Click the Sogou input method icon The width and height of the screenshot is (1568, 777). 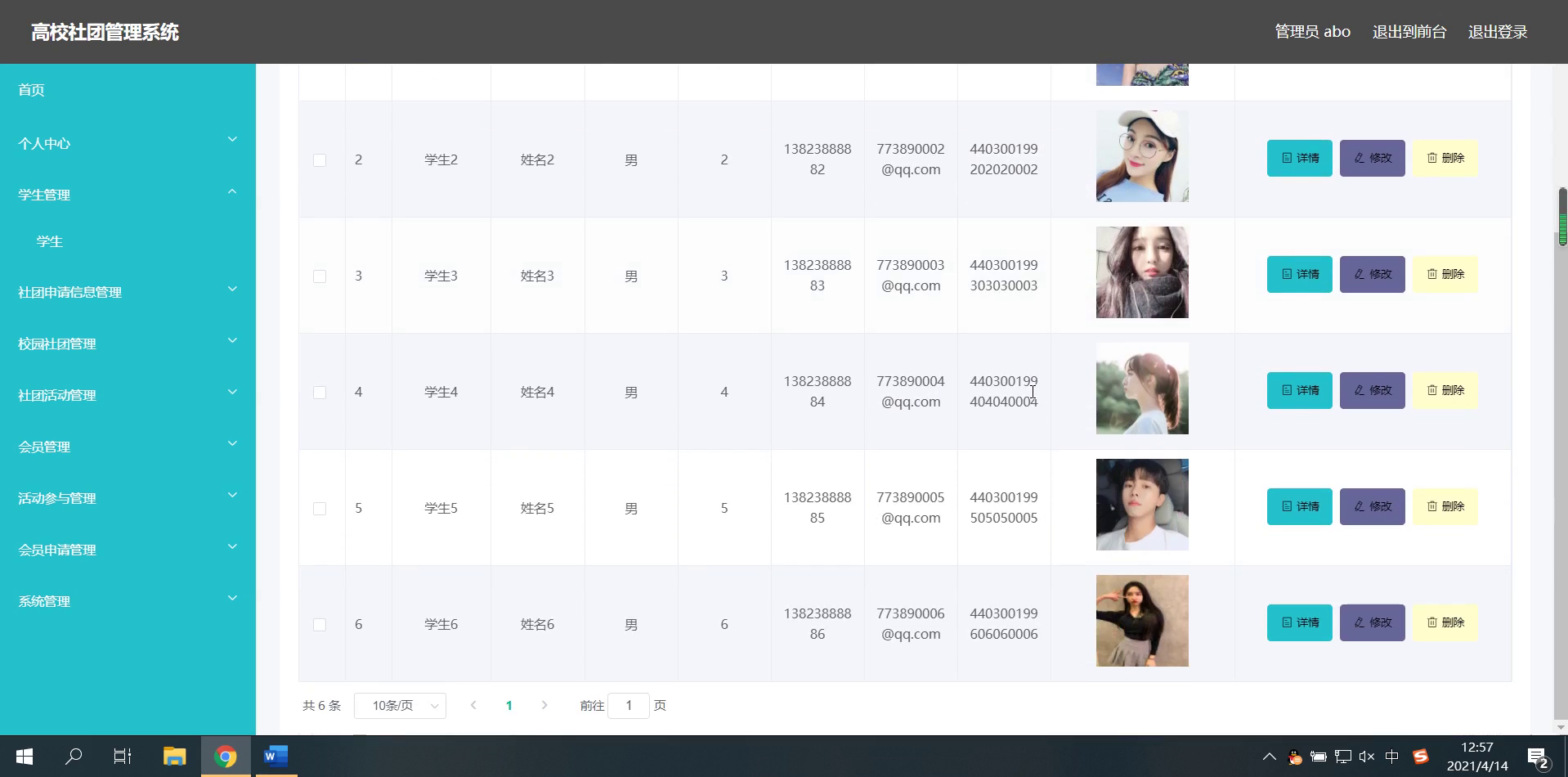pyautogui.click(x=1421, y=757)
